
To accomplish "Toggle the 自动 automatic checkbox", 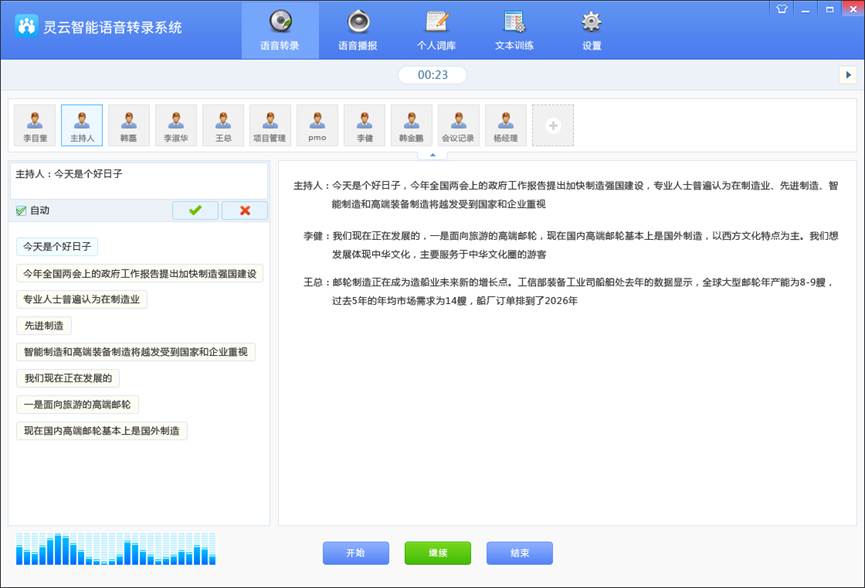I will click(x=21, y=210).
